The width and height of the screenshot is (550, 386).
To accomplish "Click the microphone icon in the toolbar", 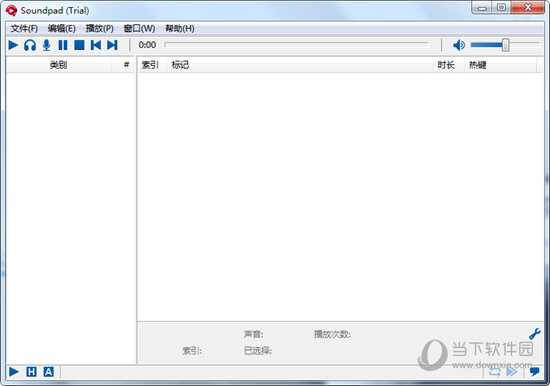I will [46, 45].
